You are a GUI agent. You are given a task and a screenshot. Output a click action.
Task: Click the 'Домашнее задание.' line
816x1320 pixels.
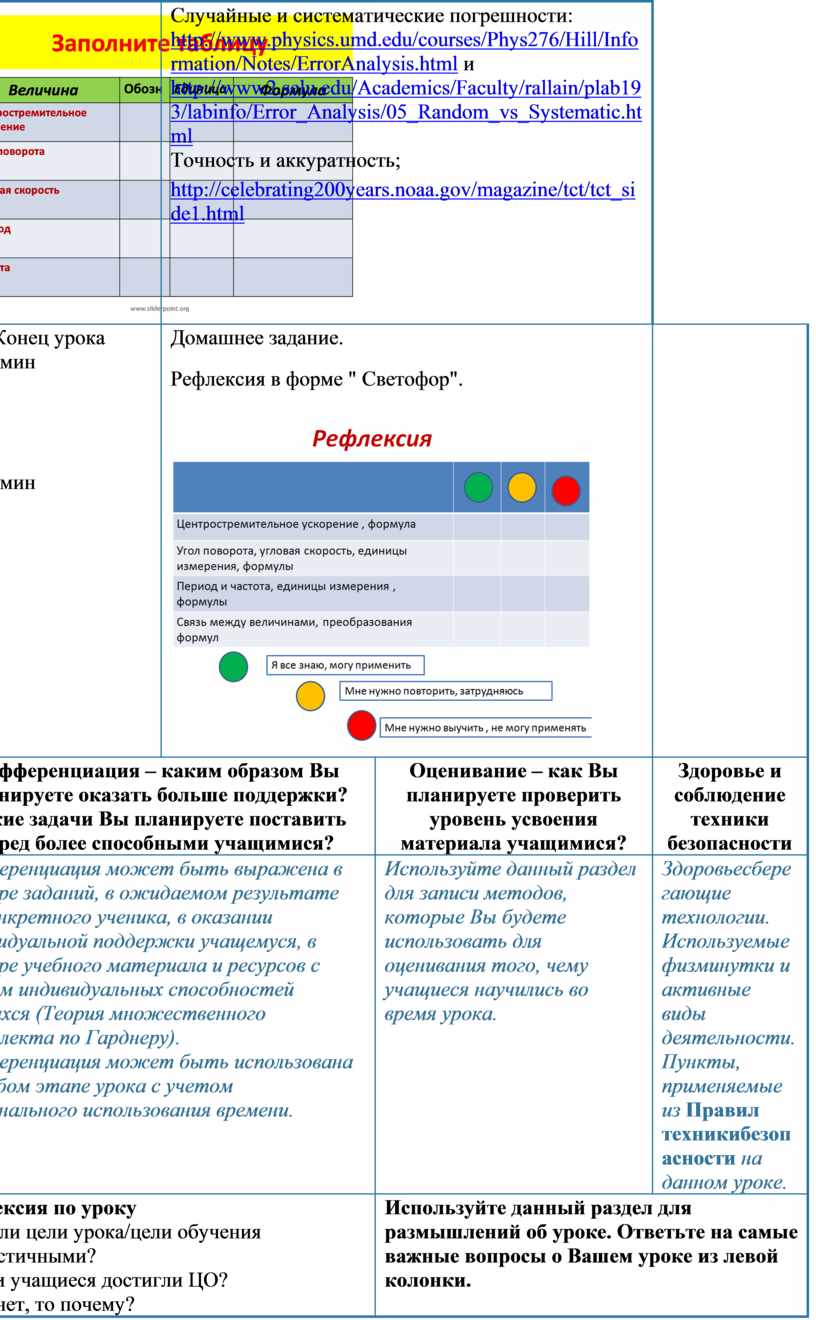click(257, 339)
